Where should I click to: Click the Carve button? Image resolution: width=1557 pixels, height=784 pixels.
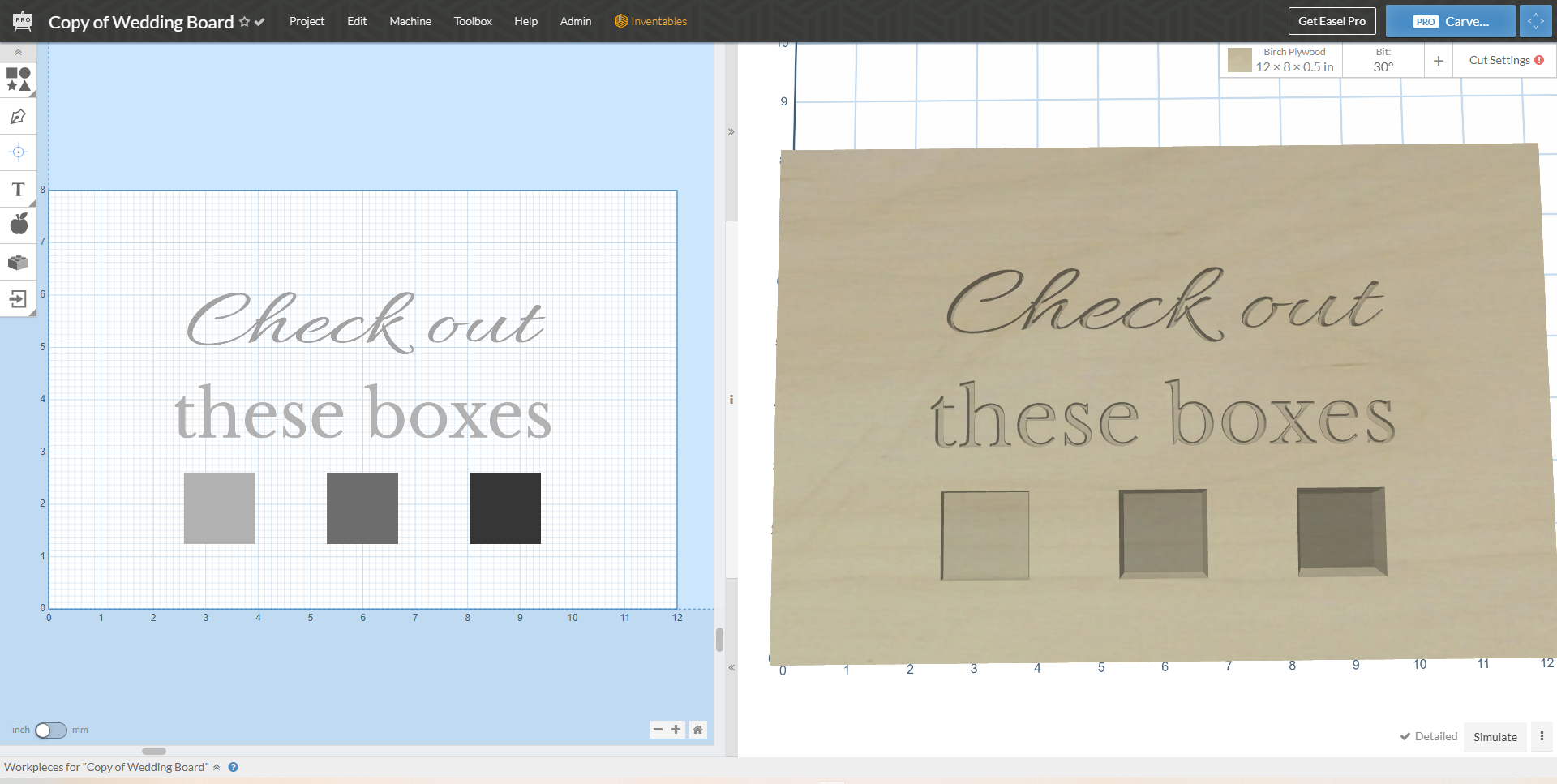[x=1450, y=21]
